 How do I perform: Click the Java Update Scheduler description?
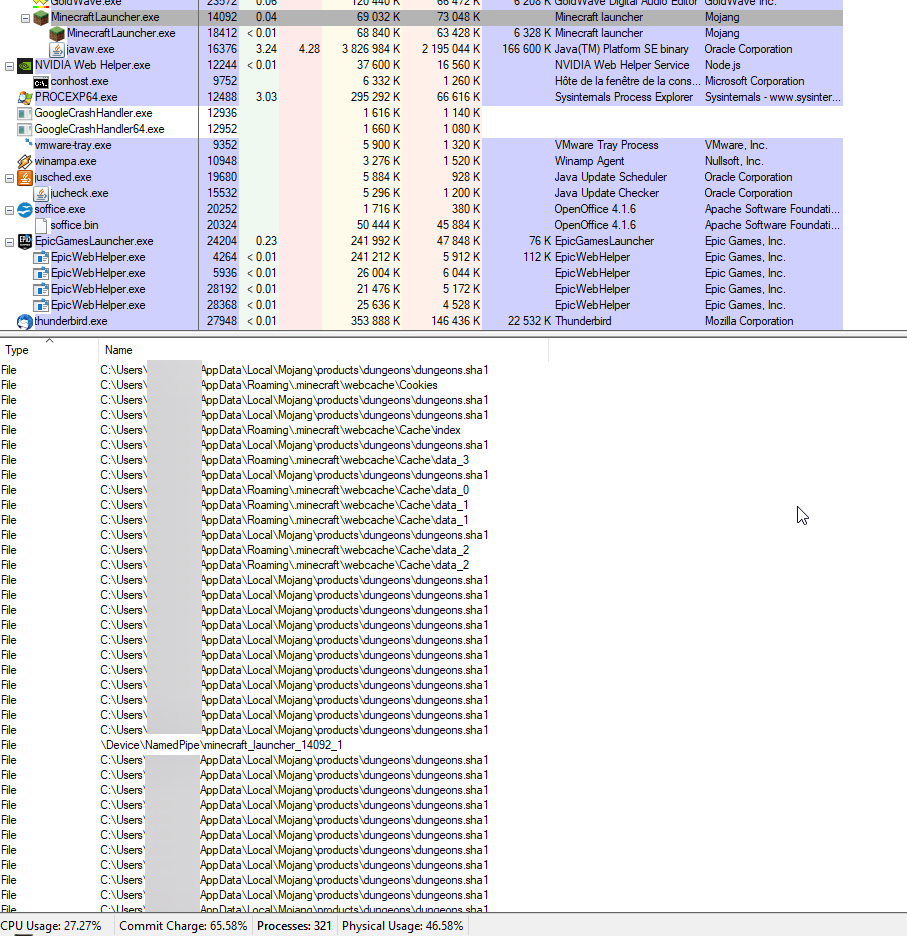610,177
